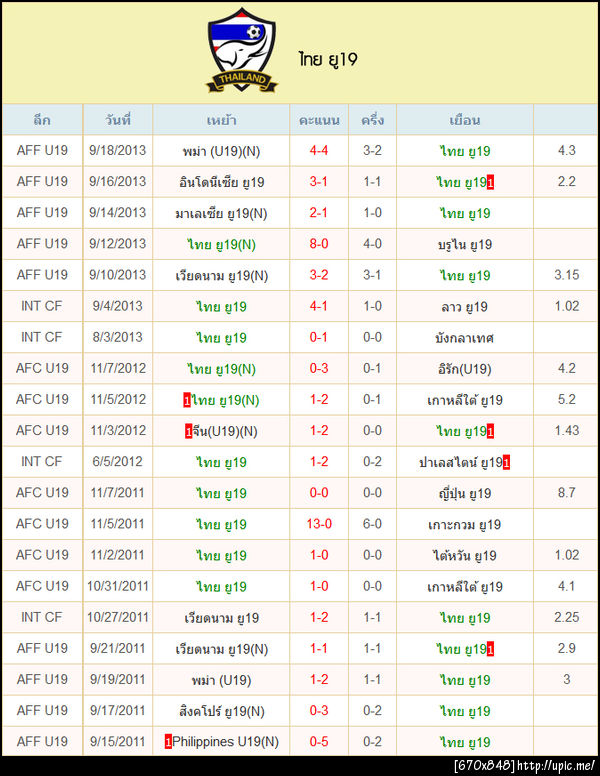Open the 13-0 score against เกาะกวม ยู19

[x=319, y=524]
